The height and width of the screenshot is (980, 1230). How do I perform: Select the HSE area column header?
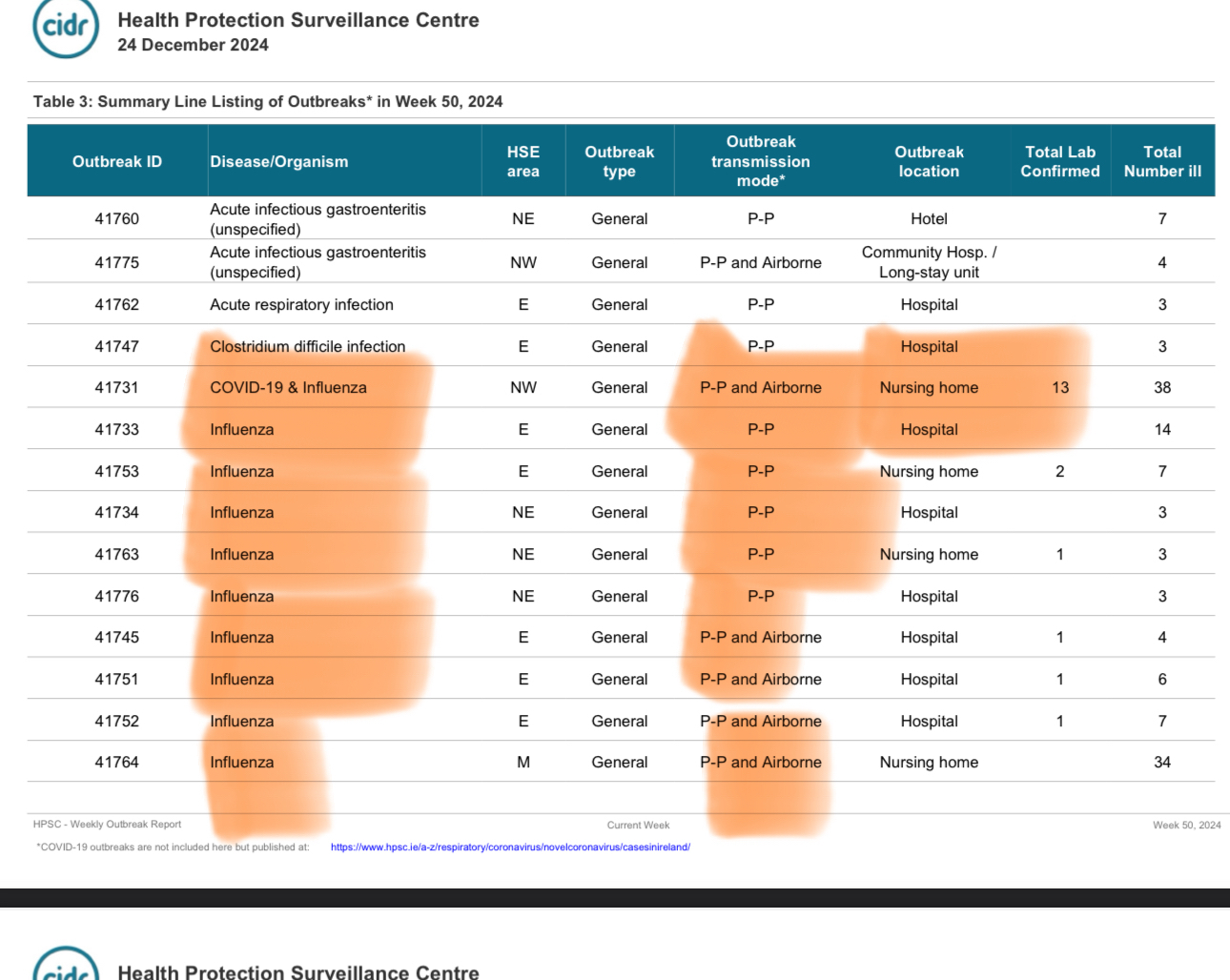point(523,161)
